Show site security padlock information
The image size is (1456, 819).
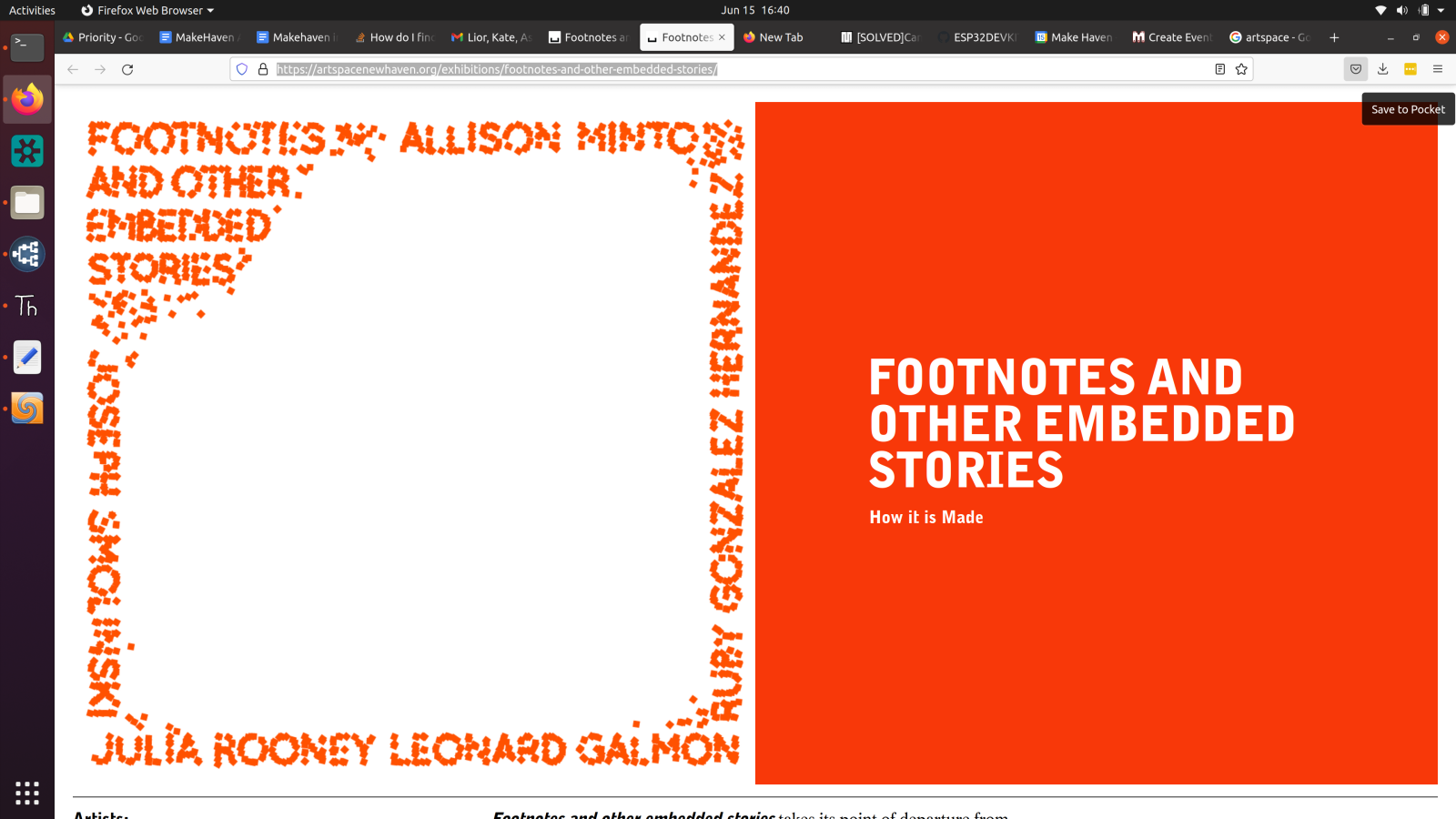(x=263, y=69)
